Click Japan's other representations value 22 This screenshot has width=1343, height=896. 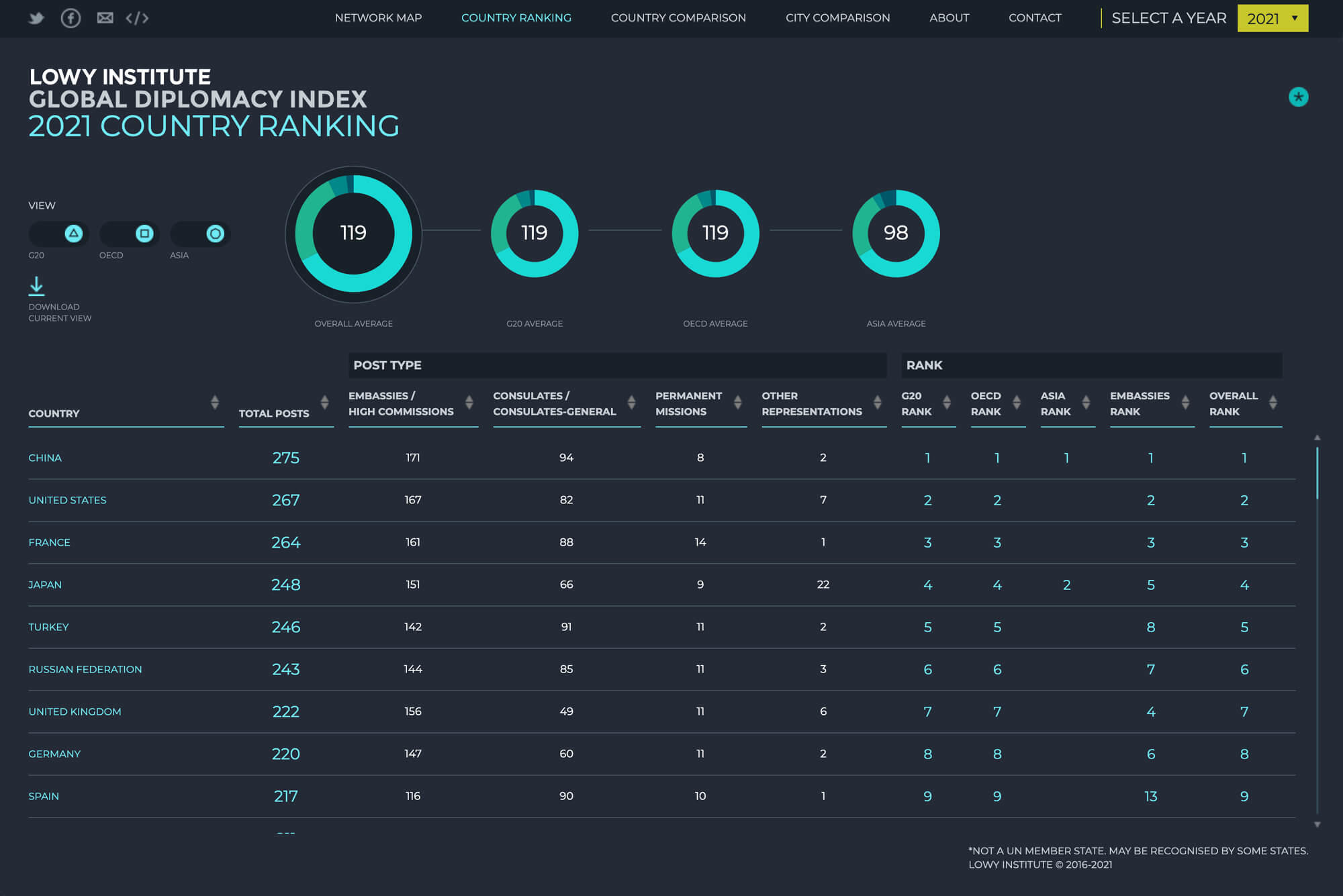[x=823, y=585]
